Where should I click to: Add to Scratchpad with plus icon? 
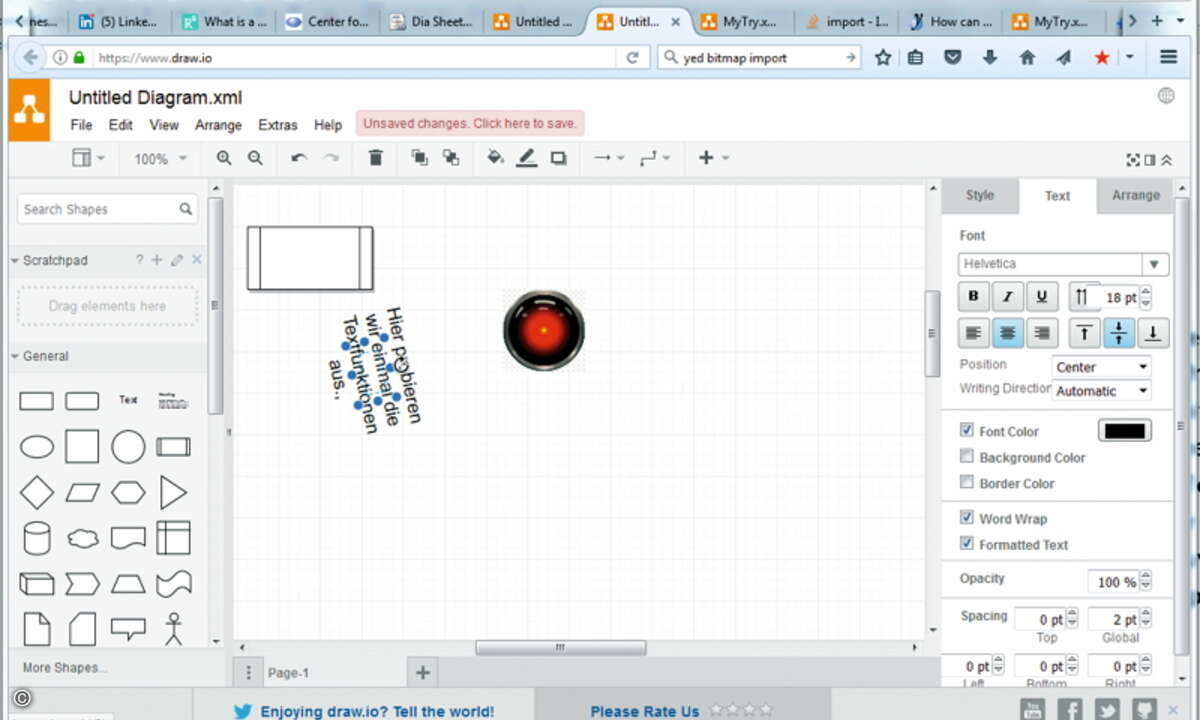point(156,260)
